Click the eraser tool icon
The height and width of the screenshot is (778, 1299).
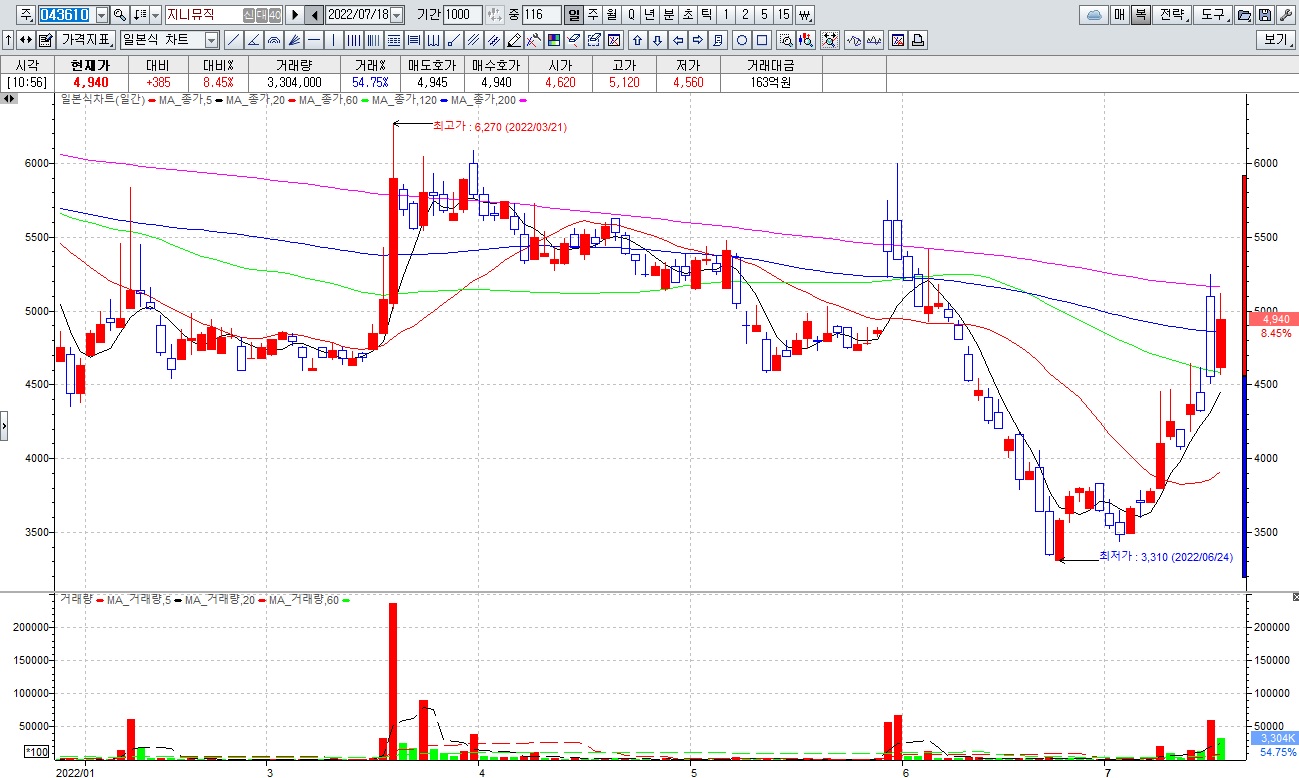[575, 40]
